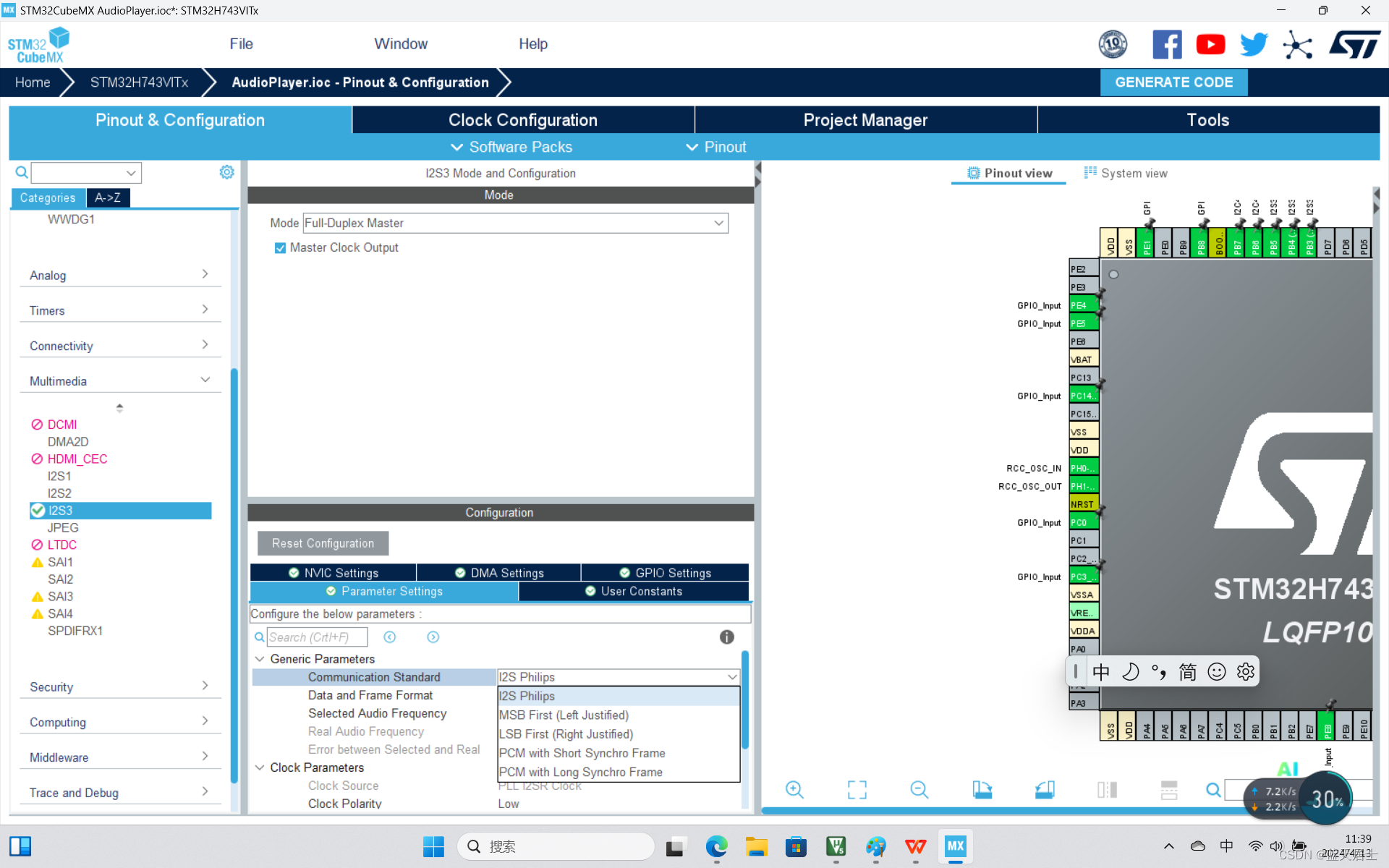Open the DMA Settings tab
1389x868 pixels.
[498, 573]
